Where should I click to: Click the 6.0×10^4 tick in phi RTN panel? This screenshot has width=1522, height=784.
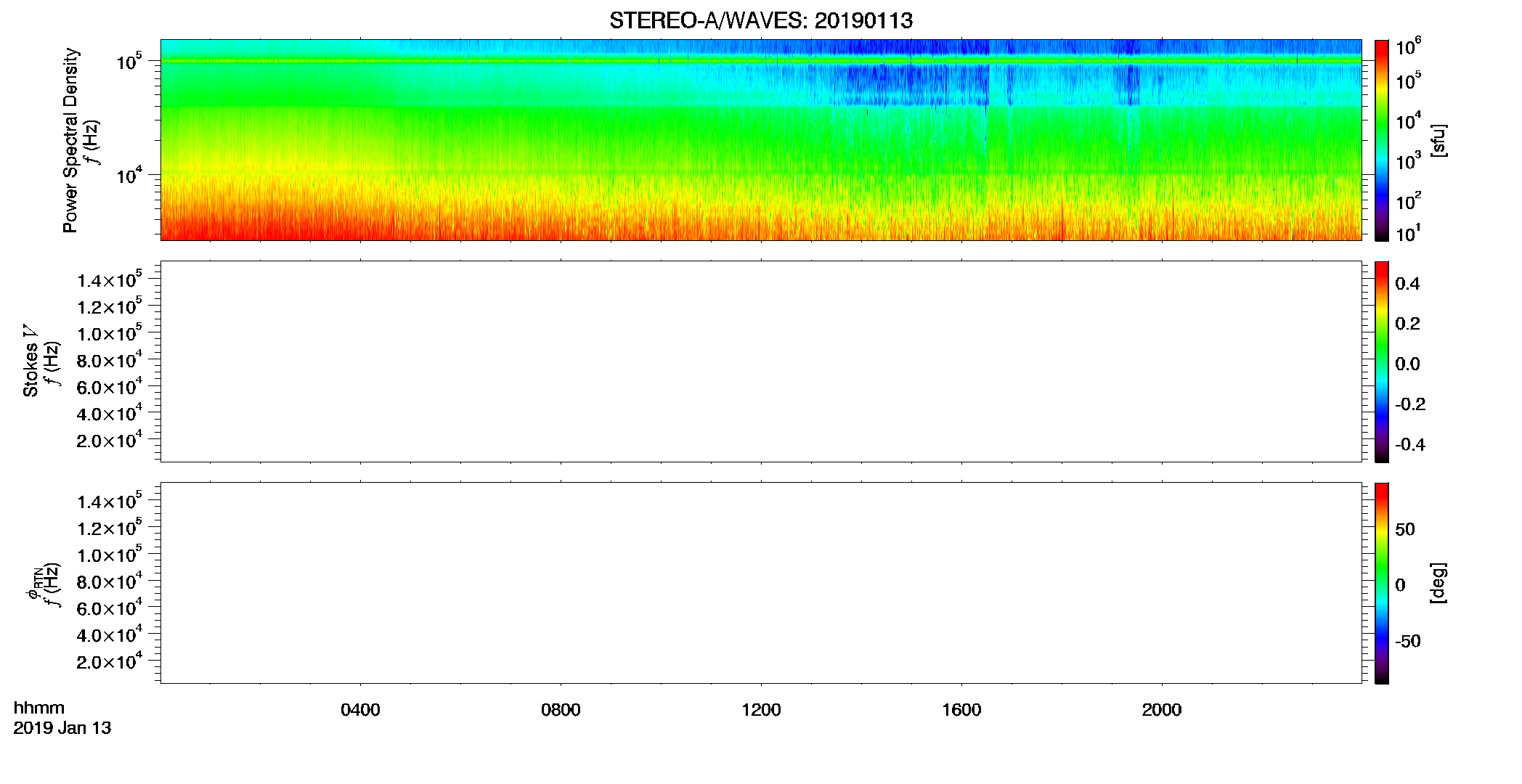click(110, 608)
